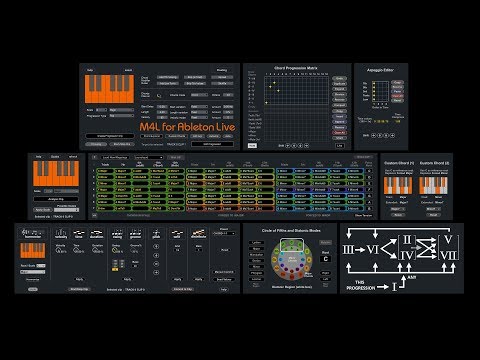Adjust the yellow Swing knob
Screen dimensions: 480x360
[115, 250]
